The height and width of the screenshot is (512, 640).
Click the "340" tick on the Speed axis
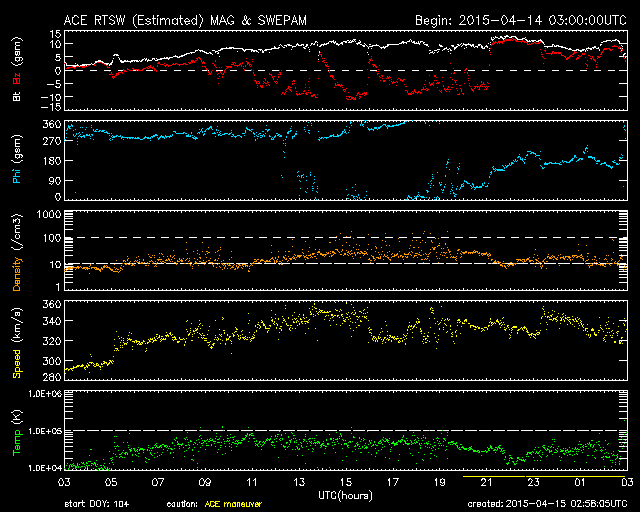click(52, 321)
